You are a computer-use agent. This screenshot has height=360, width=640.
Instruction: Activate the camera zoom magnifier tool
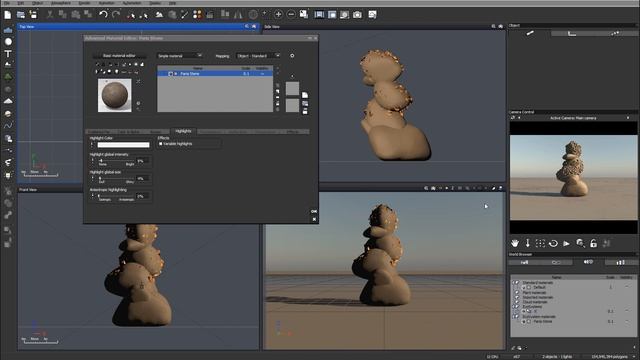click(580, 243)
